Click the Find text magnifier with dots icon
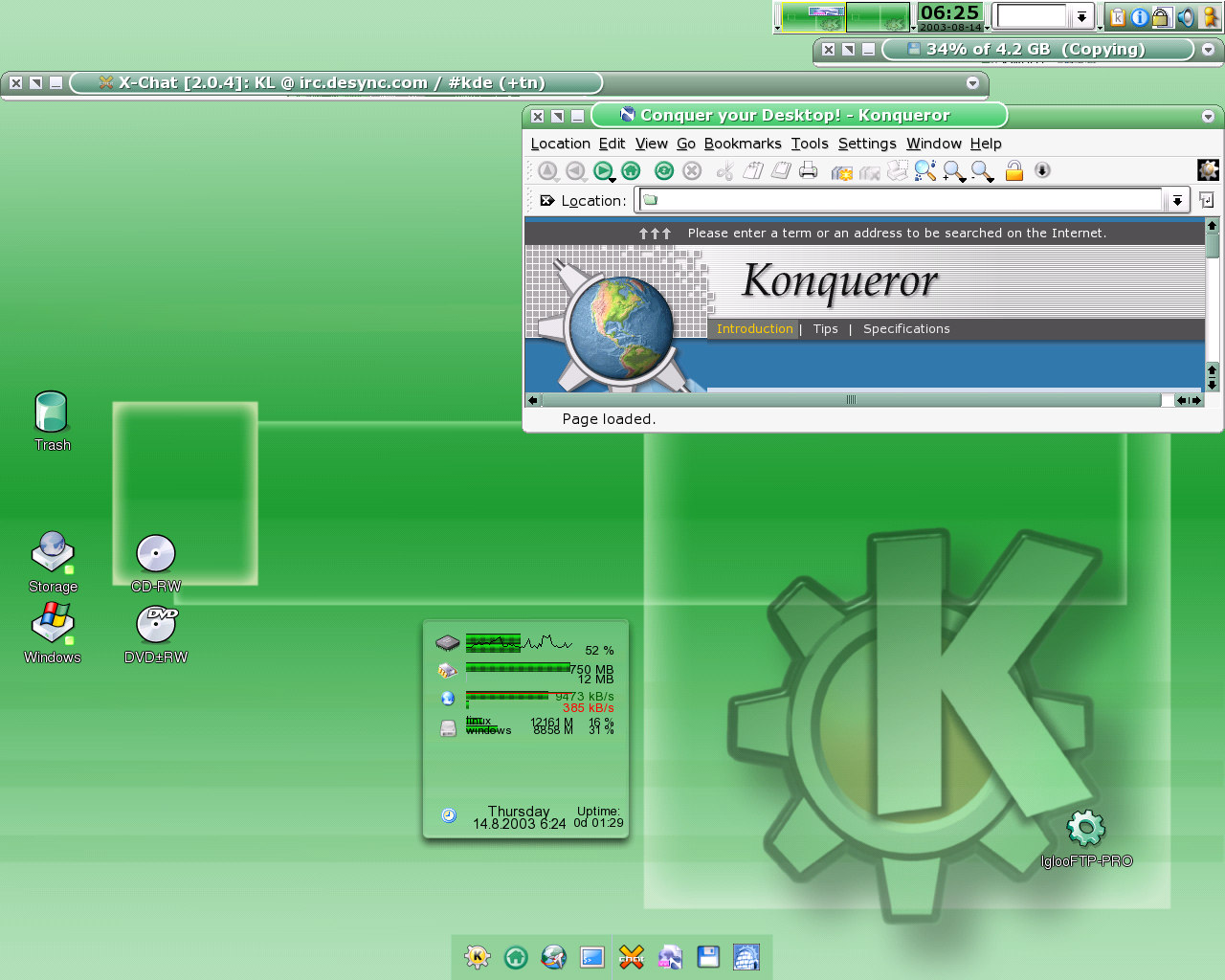This screenshot has height=980, width=1225. 924,170
